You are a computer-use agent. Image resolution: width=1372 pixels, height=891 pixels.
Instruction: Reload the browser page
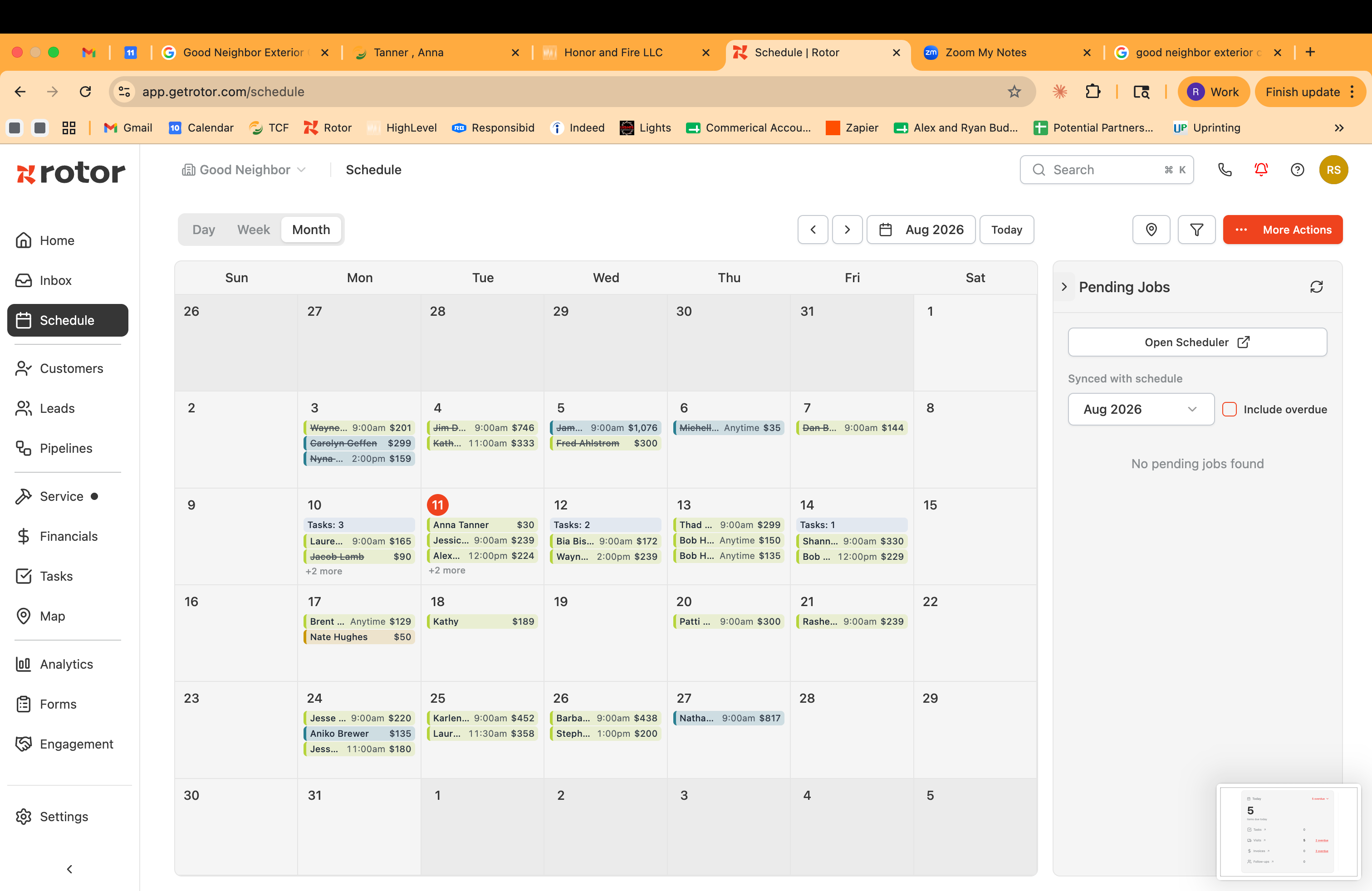pyautogui.click(x=85, y=92)
